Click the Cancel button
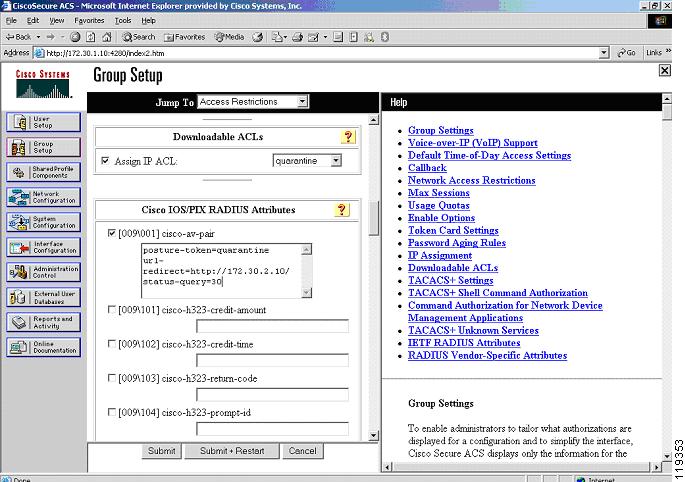This screenshot has width=685, height=482. pyautogui.click(x=302, y=451)
